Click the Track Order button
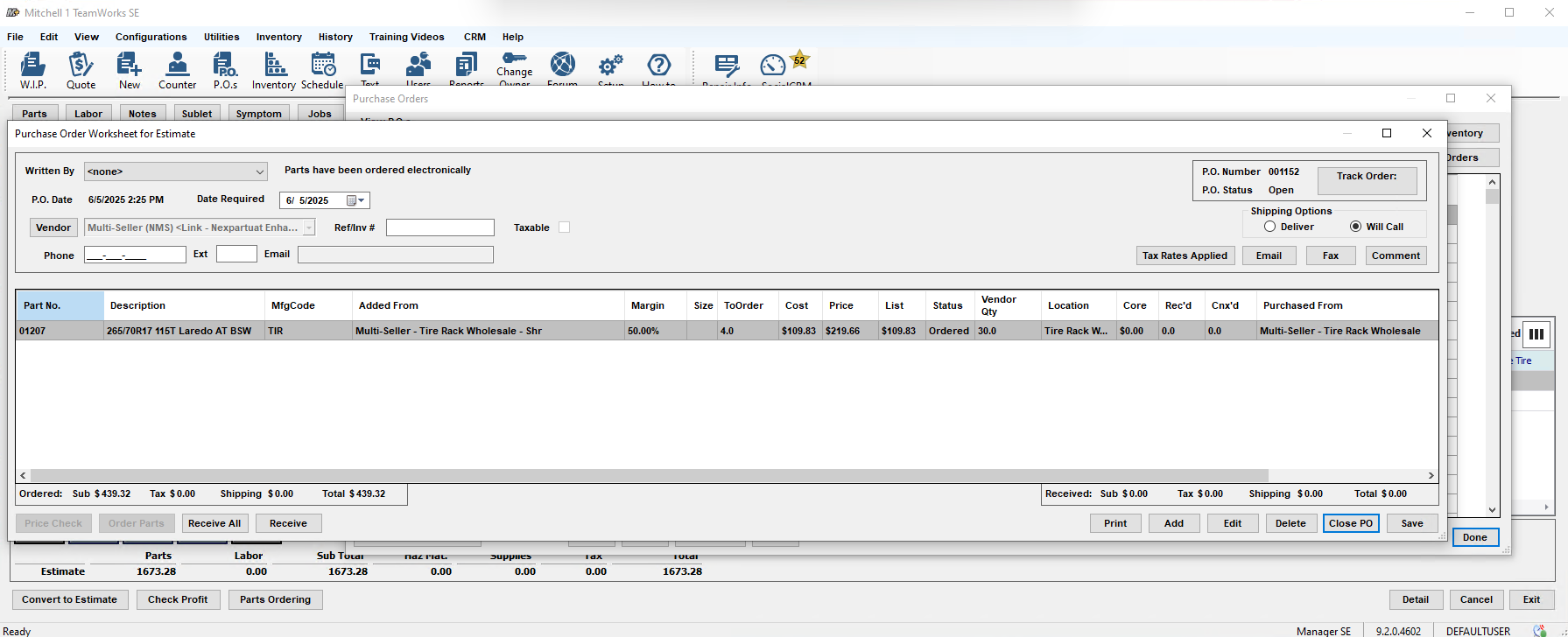Viewport: 1568px width, 637px height. click(1367, 181)
